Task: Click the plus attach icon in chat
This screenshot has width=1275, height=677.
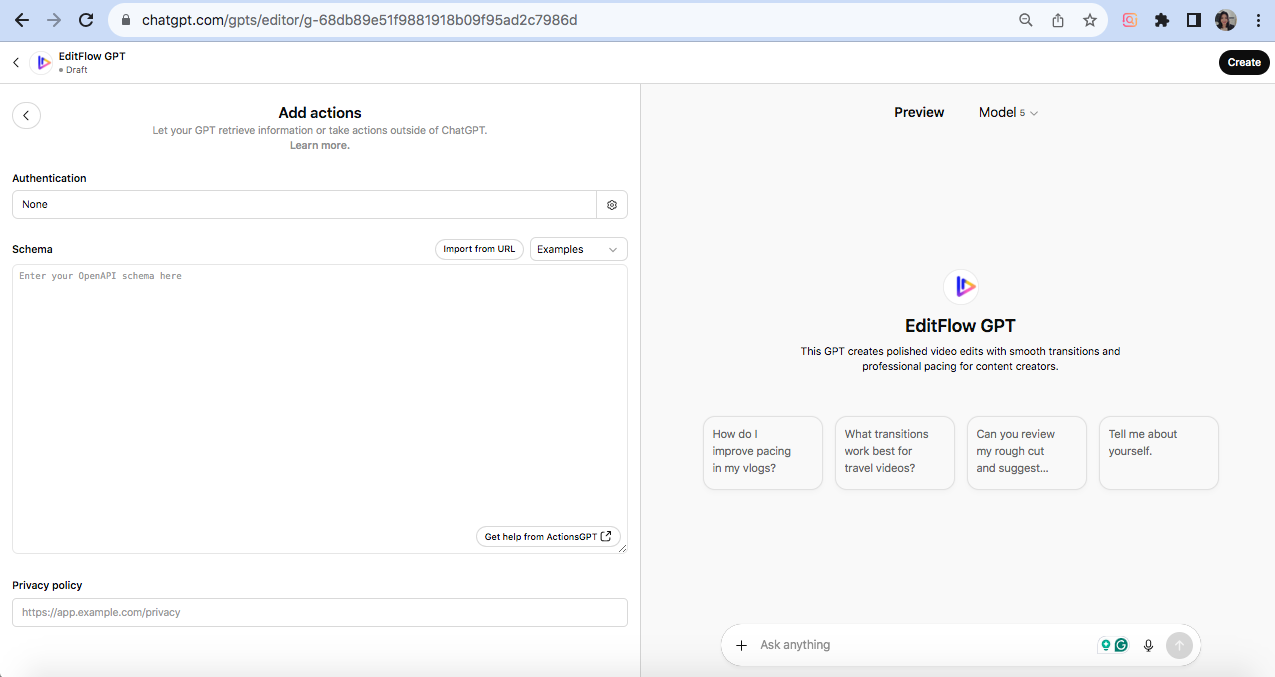Action: pos(741,646)
